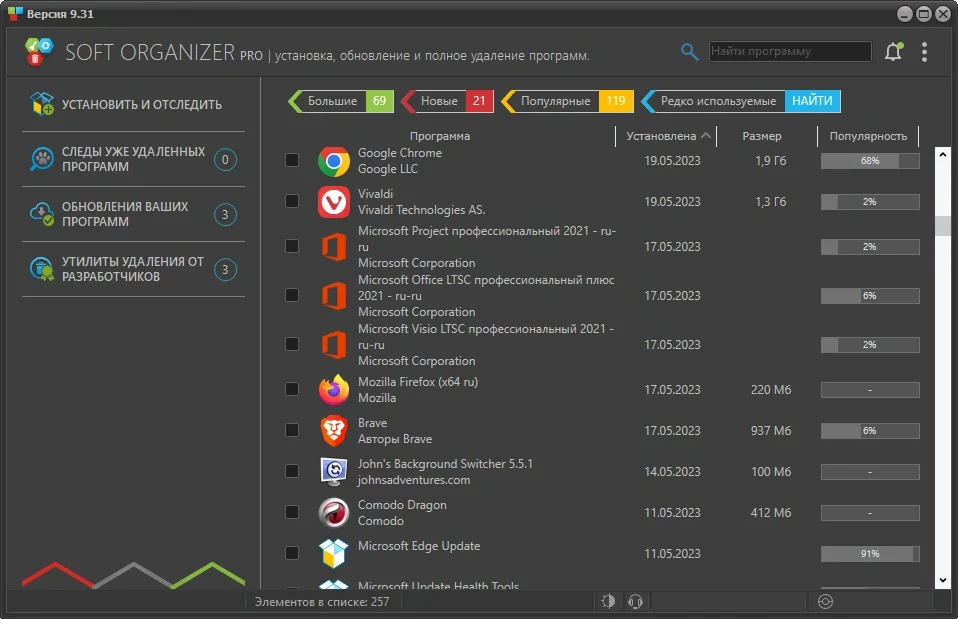Viewport: 958px width, 619px height.
Task: Sort by the Популярность column header
Action: (868, 136)
